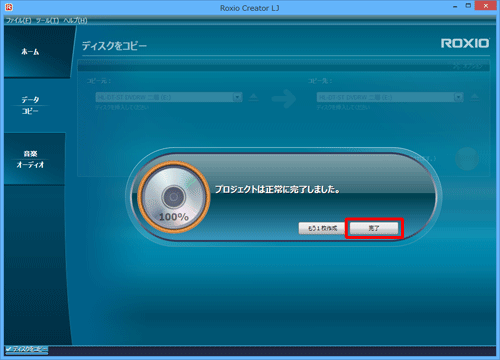Open the ファイル(F) menu
500x360 pixels.
click(19, 21)
